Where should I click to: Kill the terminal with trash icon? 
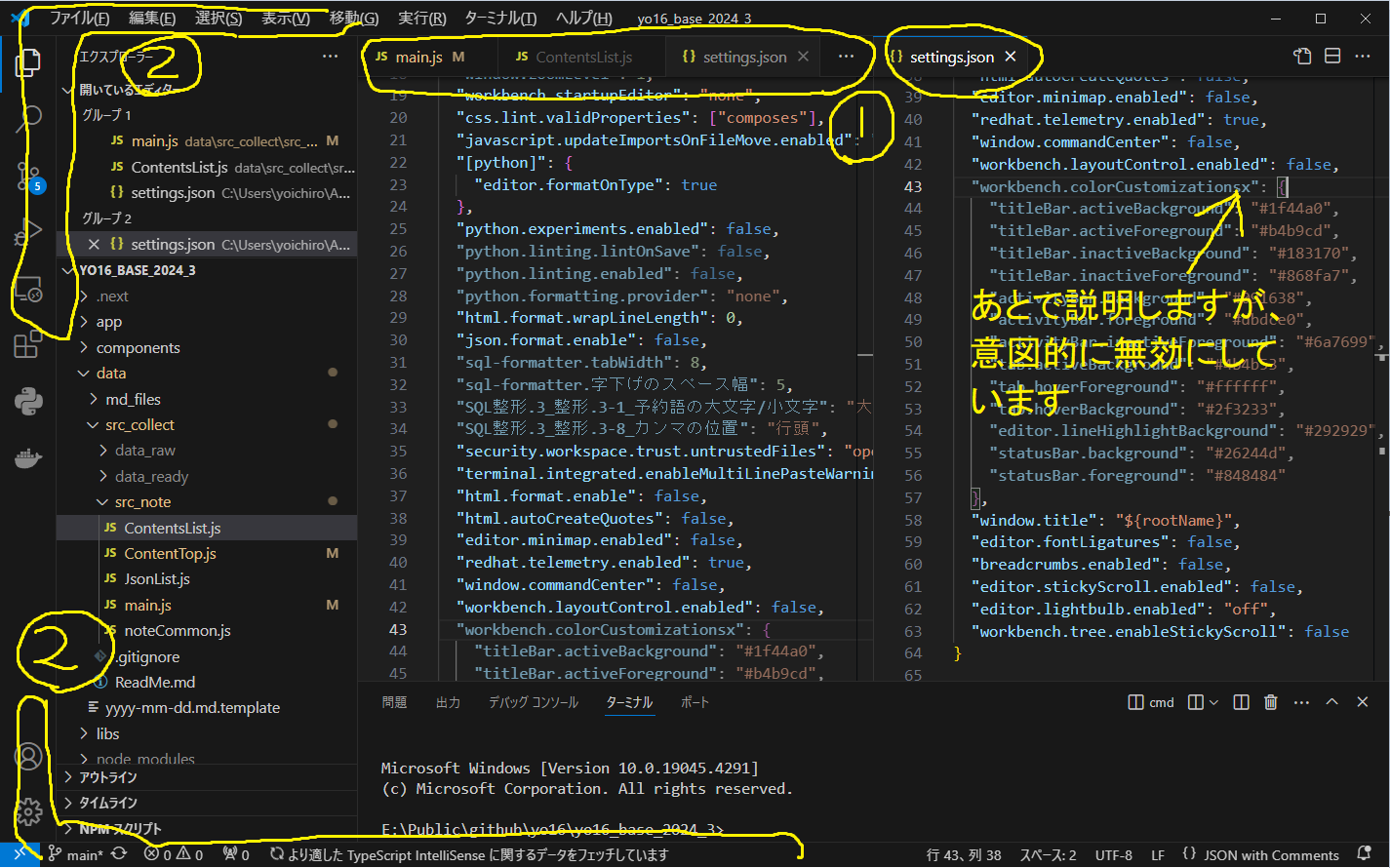(1271, 702)
